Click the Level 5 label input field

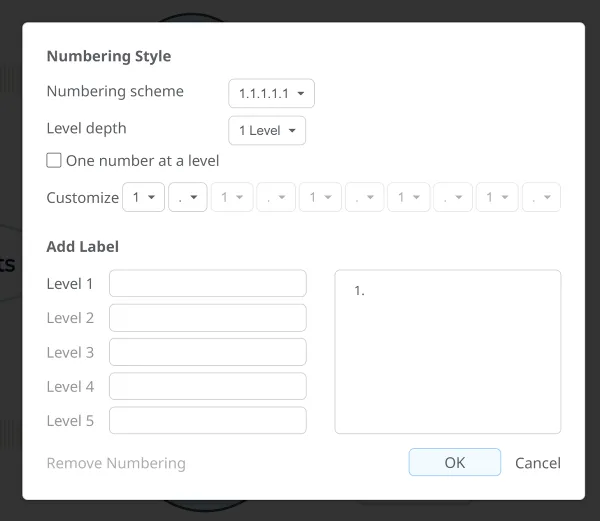point(207,420)
